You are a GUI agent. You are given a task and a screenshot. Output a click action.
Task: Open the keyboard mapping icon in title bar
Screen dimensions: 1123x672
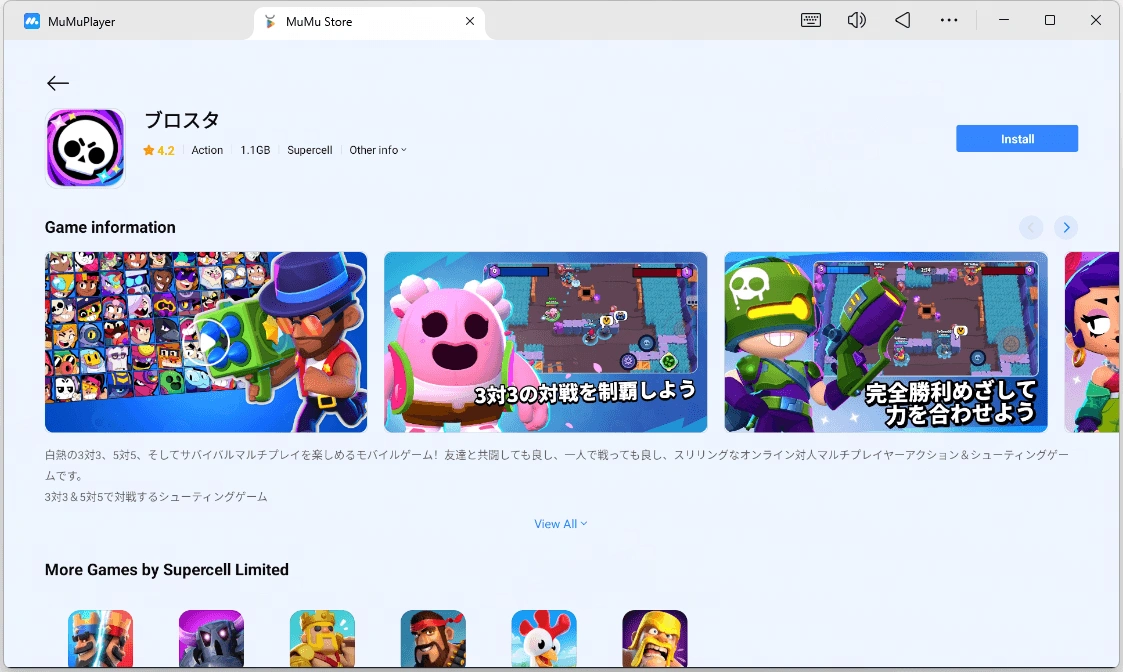(811, 20)
